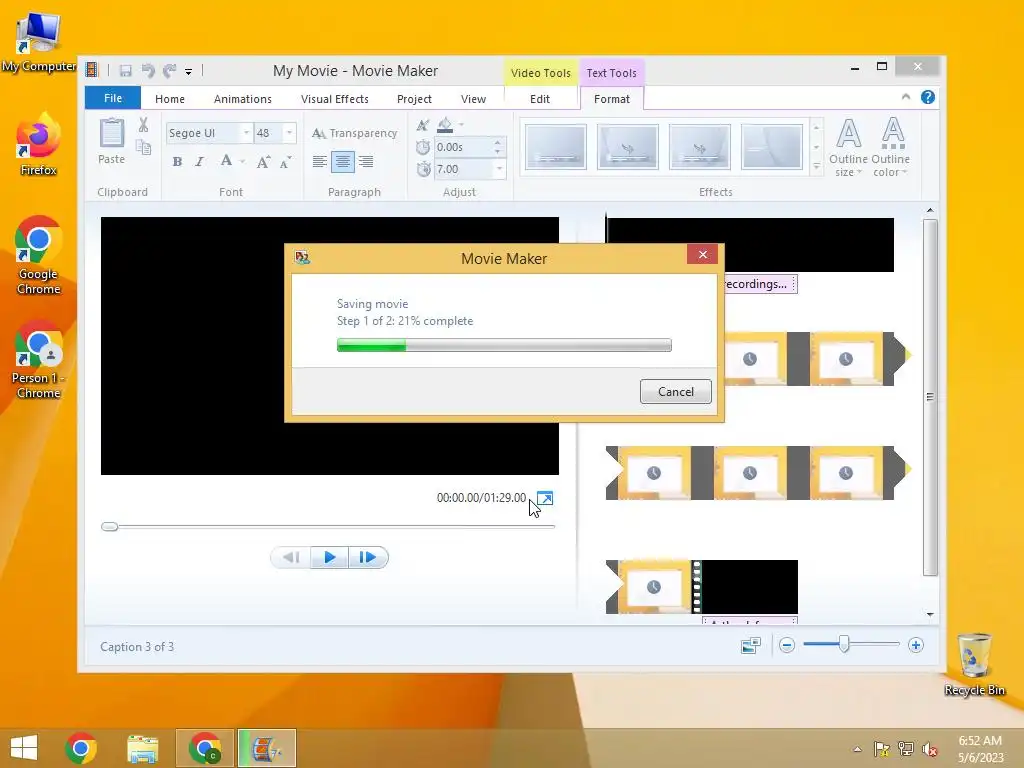Viewport: 1024px width, 768px height.
Task: Open the font color dropdown arrow
Action: pos(242,161)
